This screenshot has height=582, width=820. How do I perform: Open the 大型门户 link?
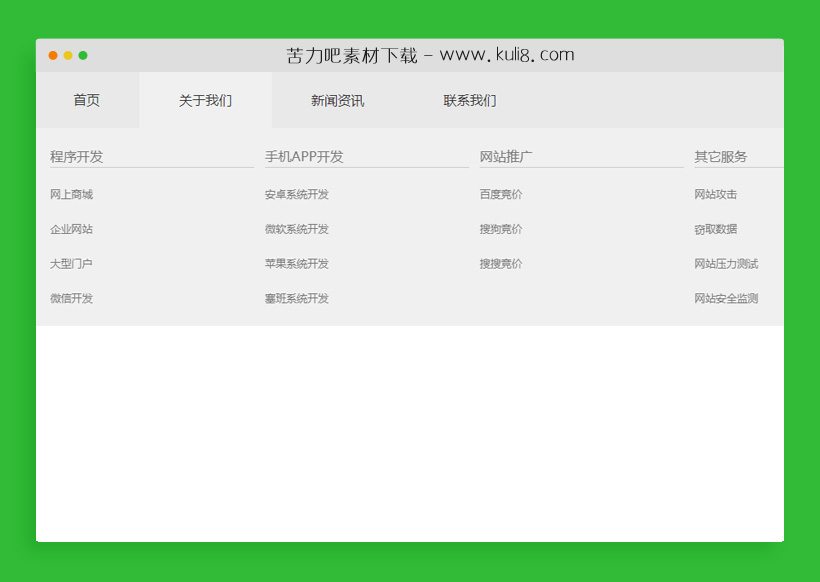coord(70,264)
